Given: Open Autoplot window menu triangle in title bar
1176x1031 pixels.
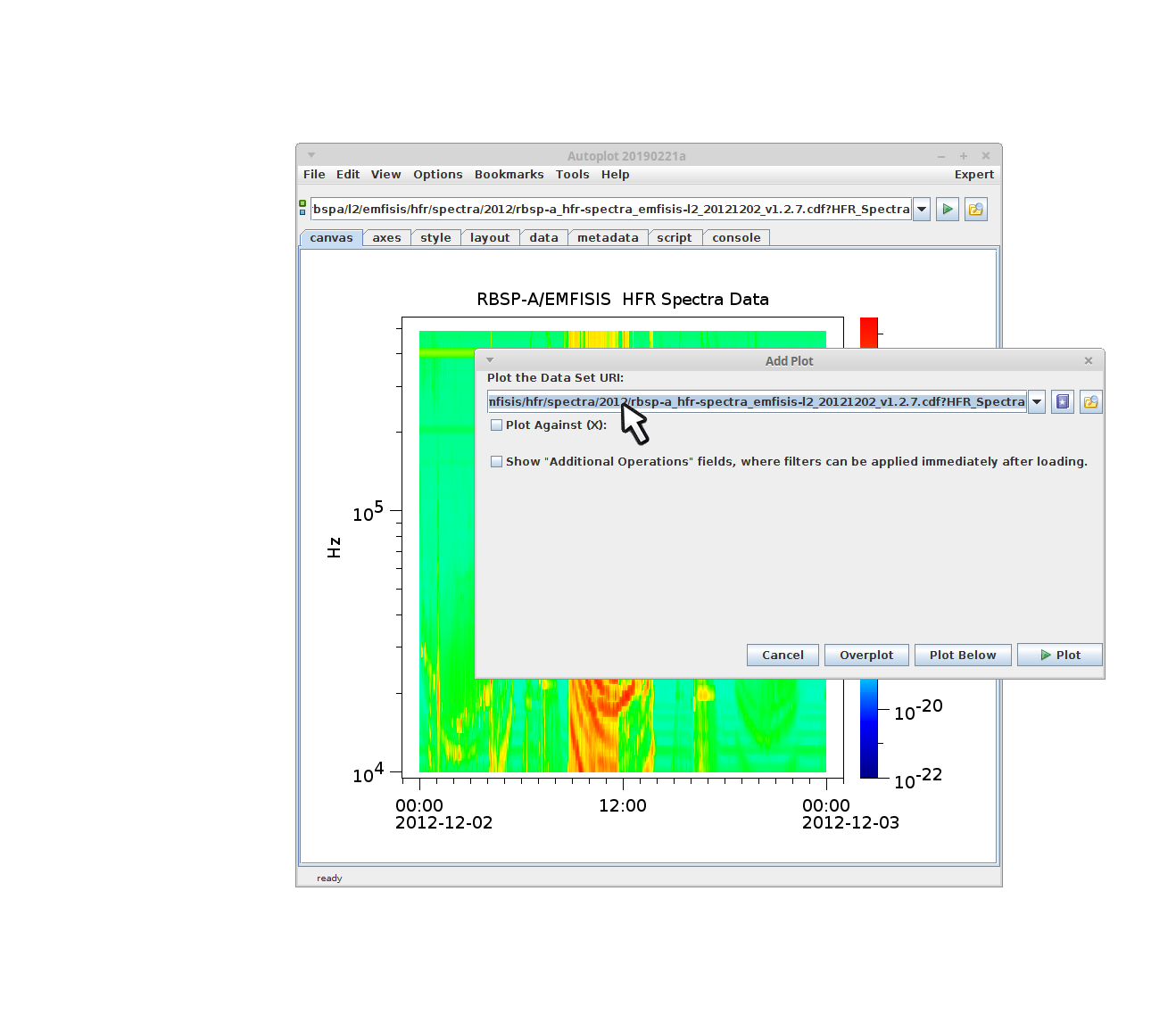Looking at the screenshot, I should [311, 155].
